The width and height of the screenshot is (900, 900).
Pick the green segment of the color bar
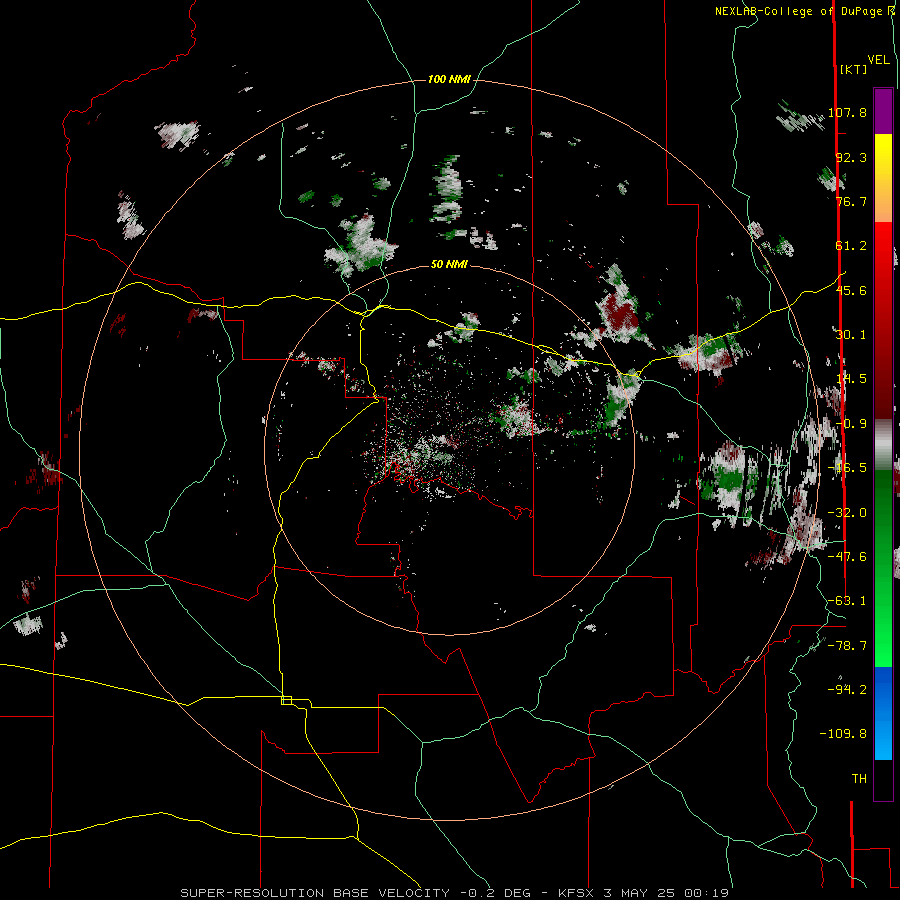click(x=883, y=568)
